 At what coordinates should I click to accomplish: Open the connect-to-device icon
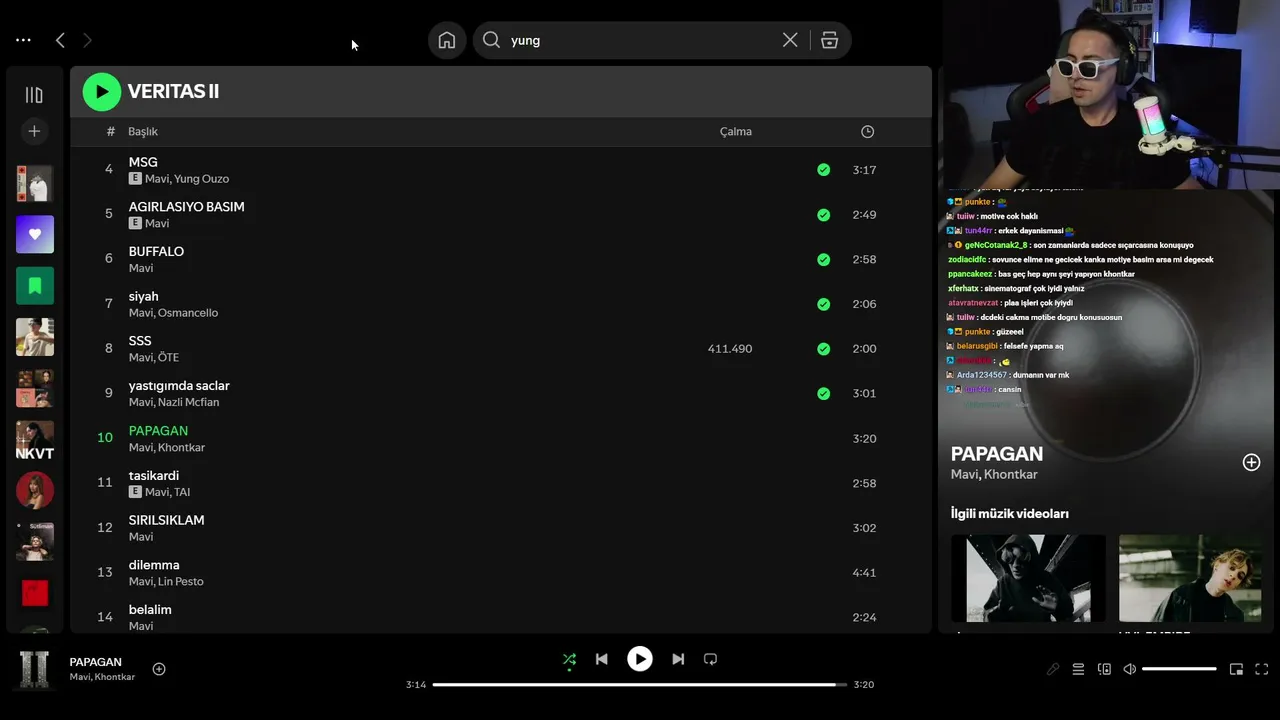click(x=1104, y=669)
